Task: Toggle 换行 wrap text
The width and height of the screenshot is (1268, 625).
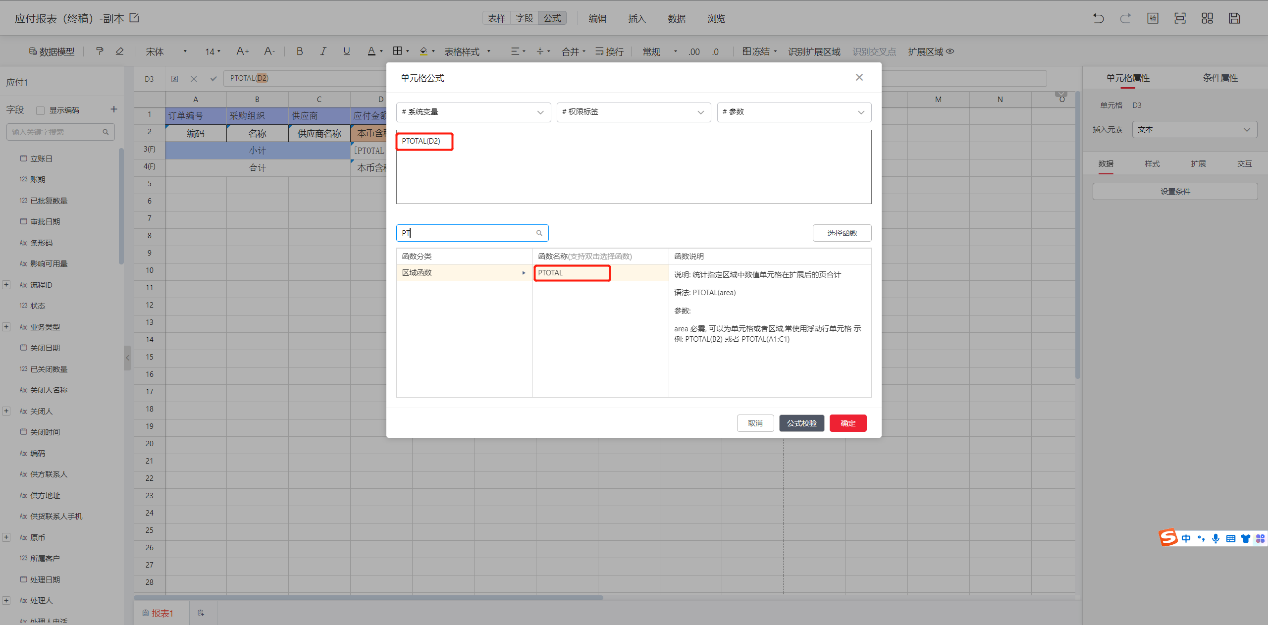Action: [609, 51]
